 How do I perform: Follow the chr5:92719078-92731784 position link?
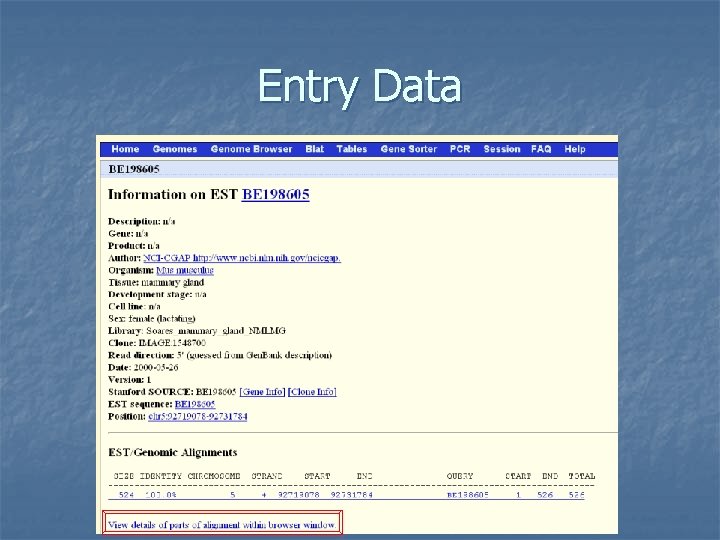click(198, 416)
